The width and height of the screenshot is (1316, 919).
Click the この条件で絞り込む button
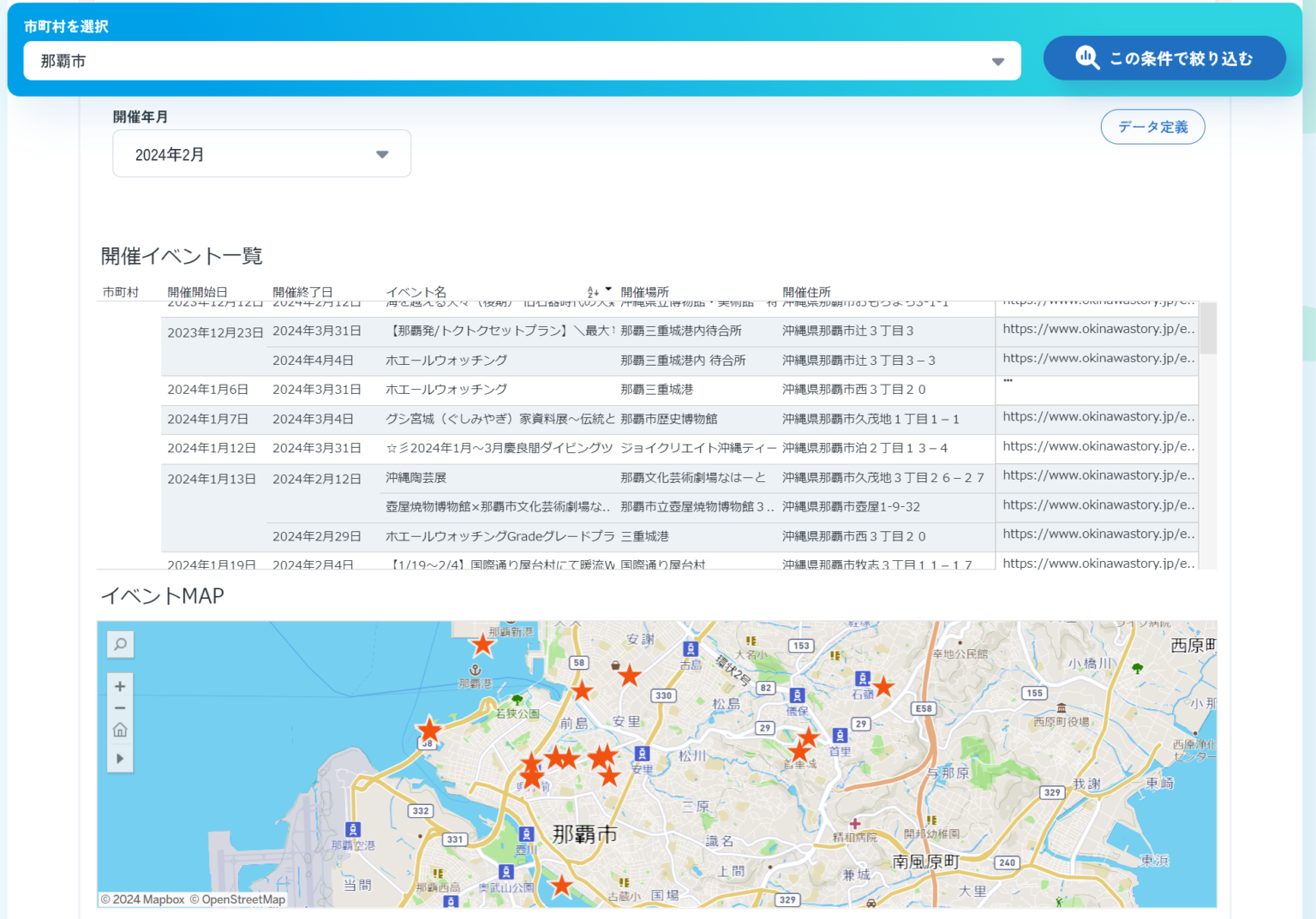1163,58
